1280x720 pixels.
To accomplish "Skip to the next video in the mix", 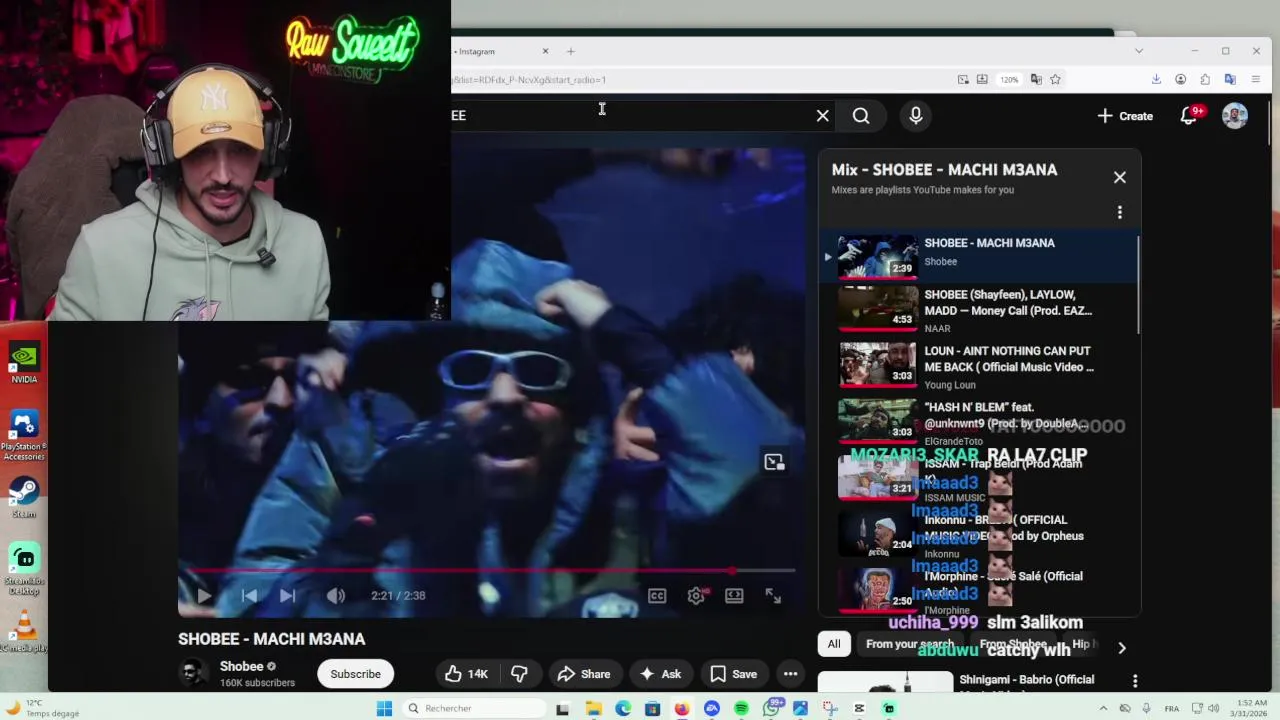I will (287, 596).
